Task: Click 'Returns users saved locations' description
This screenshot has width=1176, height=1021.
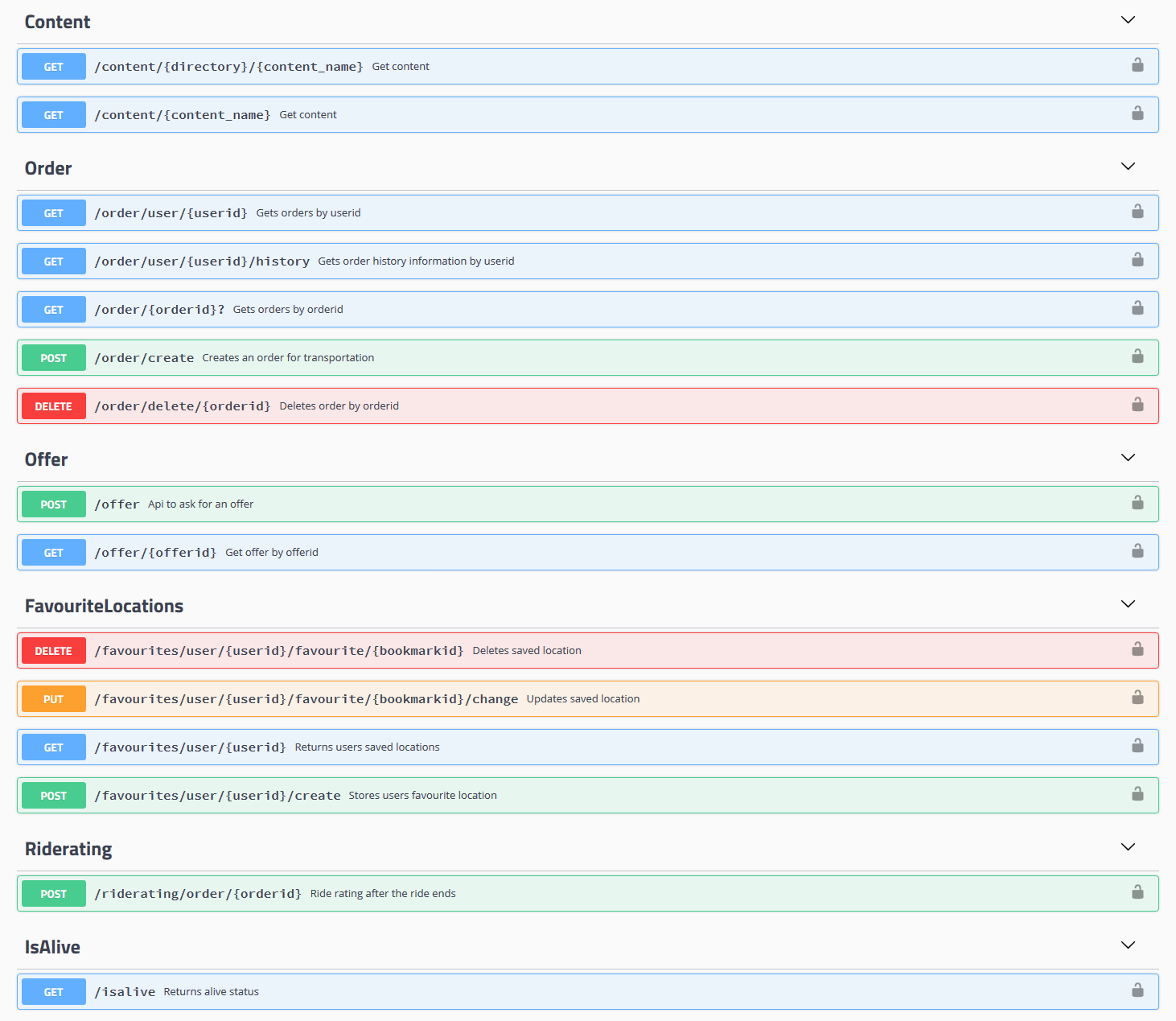Action: tap(368, 747)
